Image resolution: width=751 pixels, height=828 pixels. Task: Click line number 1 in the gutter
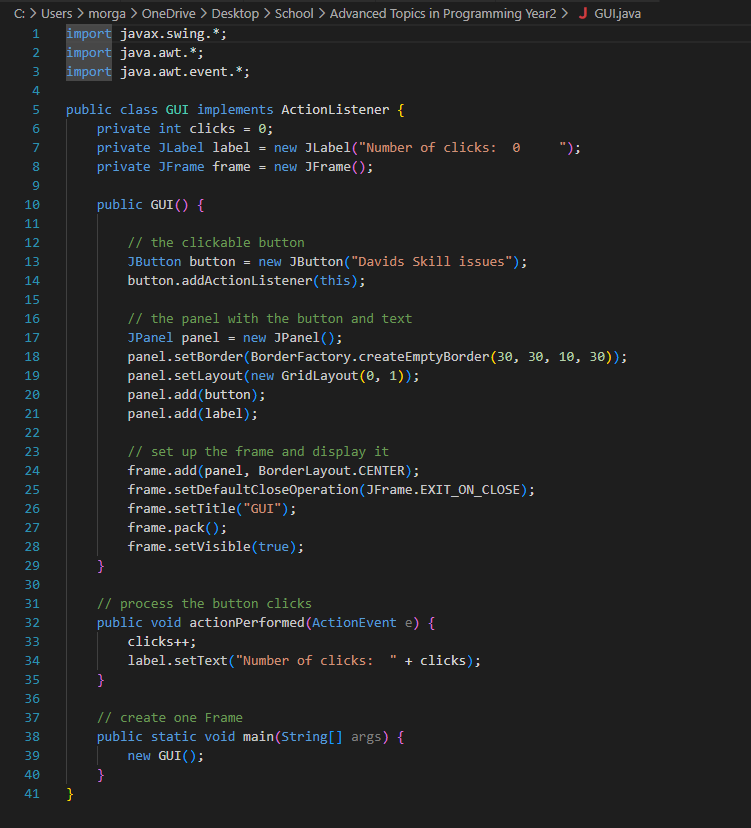click(x=36, y=34)
